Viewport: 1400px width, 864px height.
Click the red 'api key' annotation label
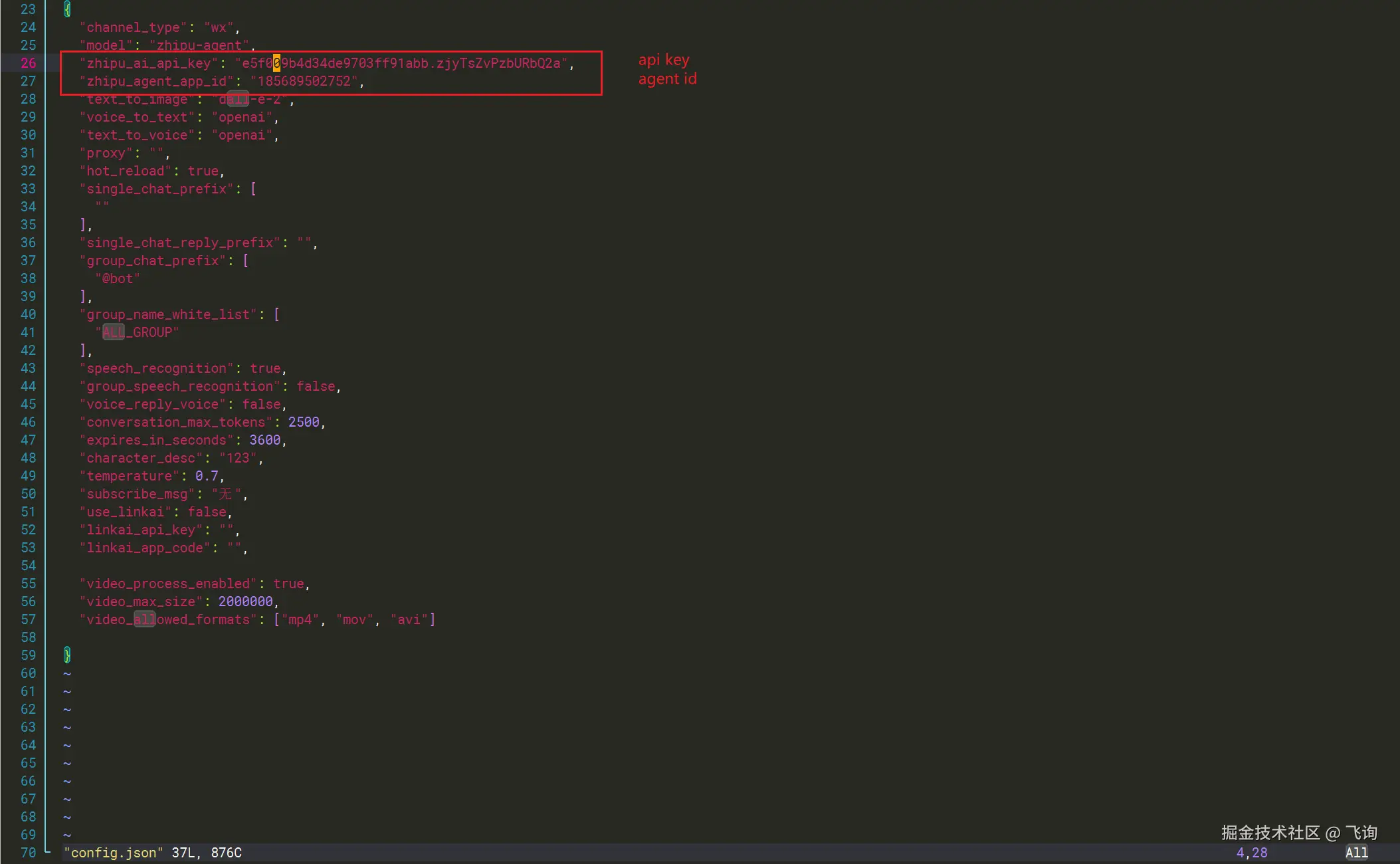click(x=663, y=60)
